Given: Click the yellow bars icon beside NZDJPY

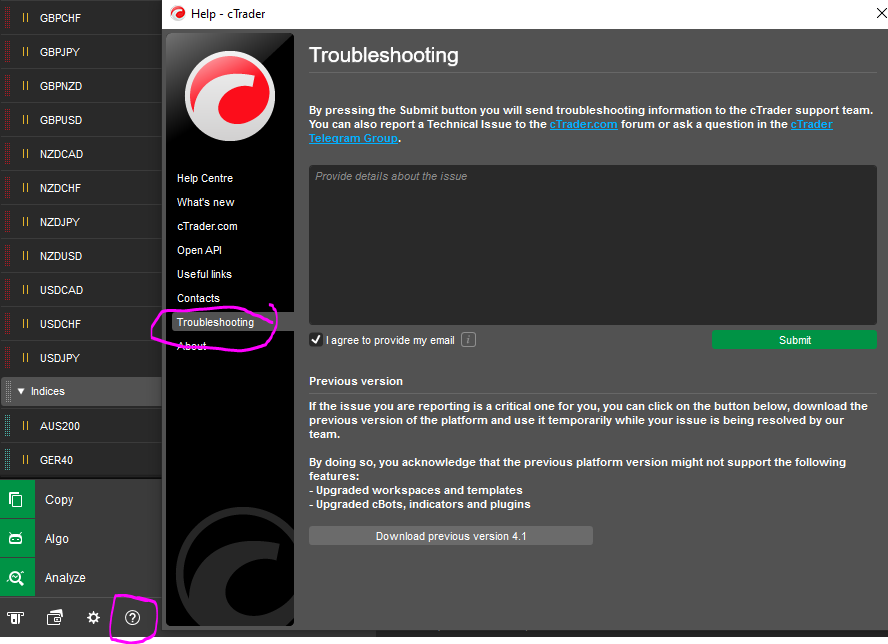Looking at the screenshot, I should point(25,221).
